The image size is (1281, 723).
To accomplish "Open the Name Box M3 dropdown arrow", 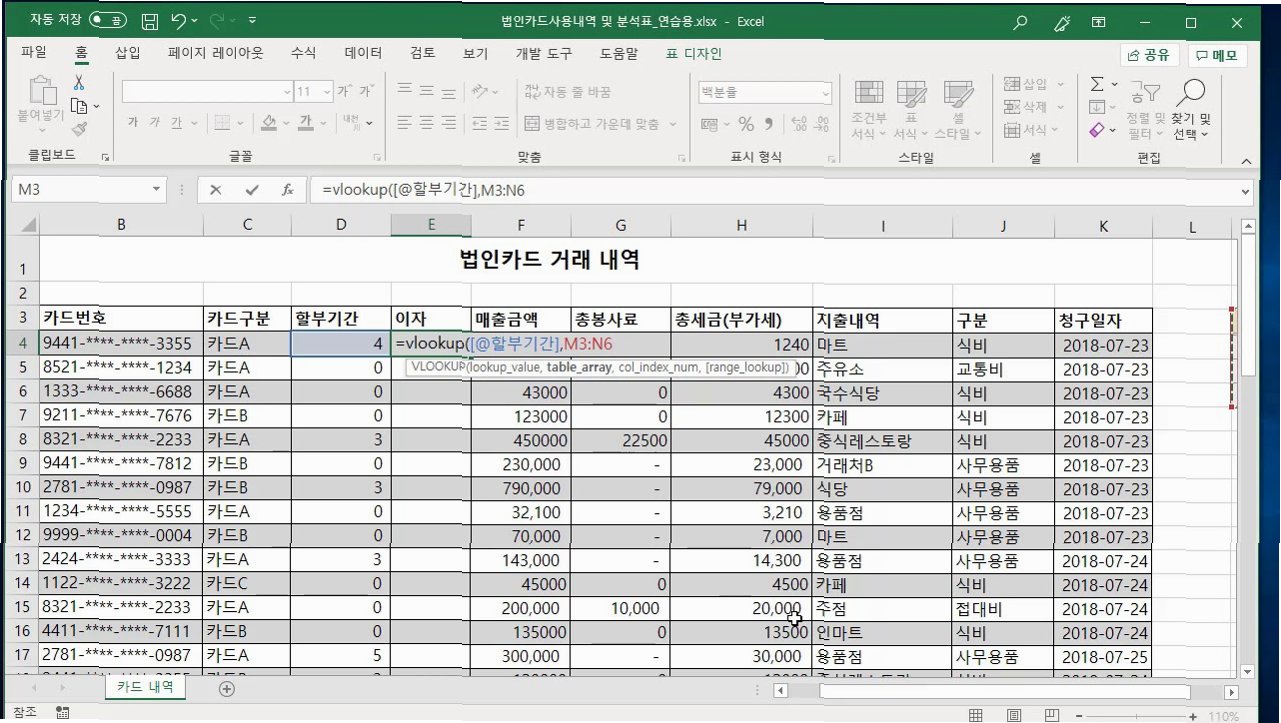I will (156, 190).
